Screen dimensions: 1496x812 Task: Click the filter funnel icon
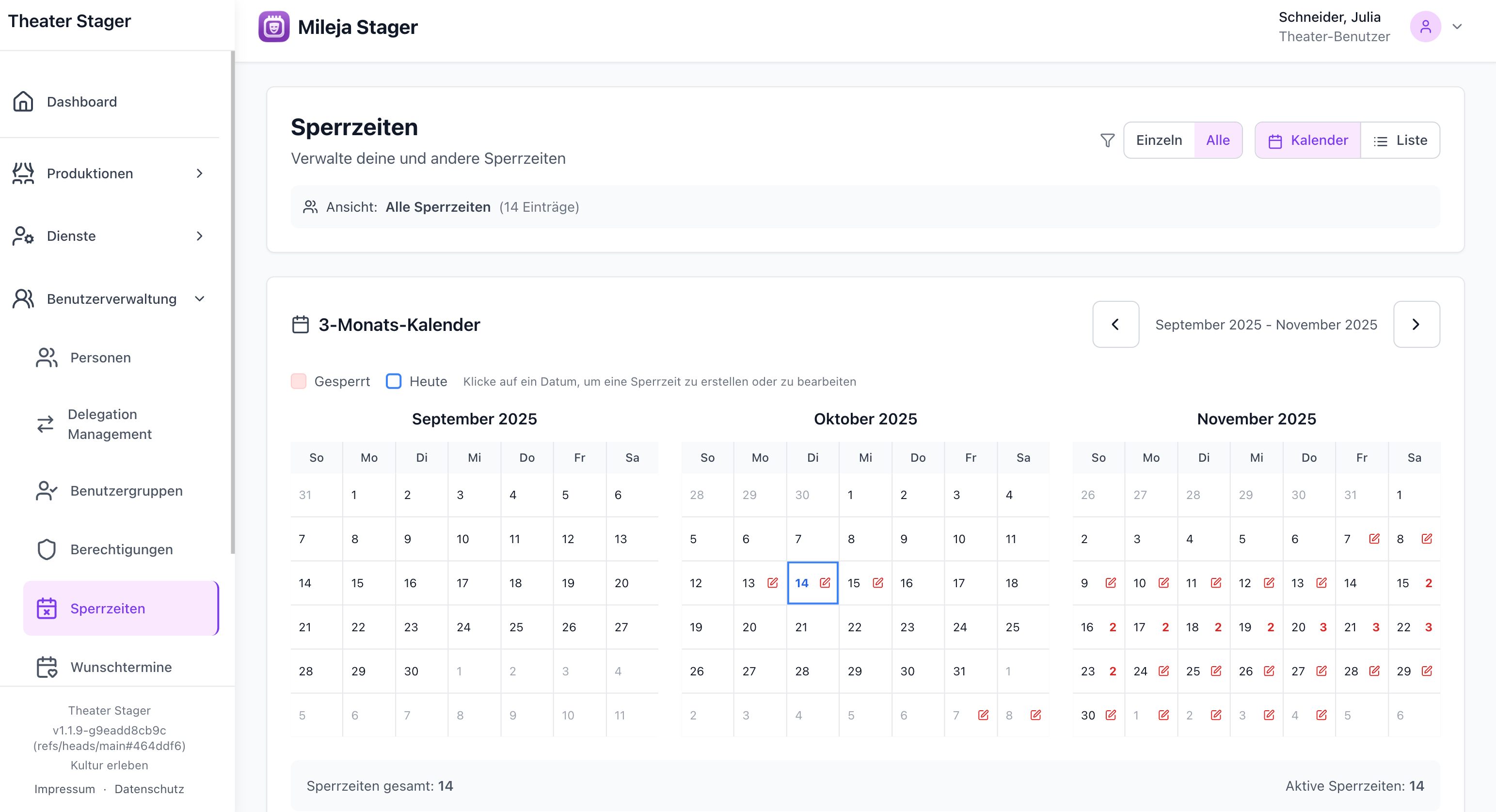(1107, 141)
